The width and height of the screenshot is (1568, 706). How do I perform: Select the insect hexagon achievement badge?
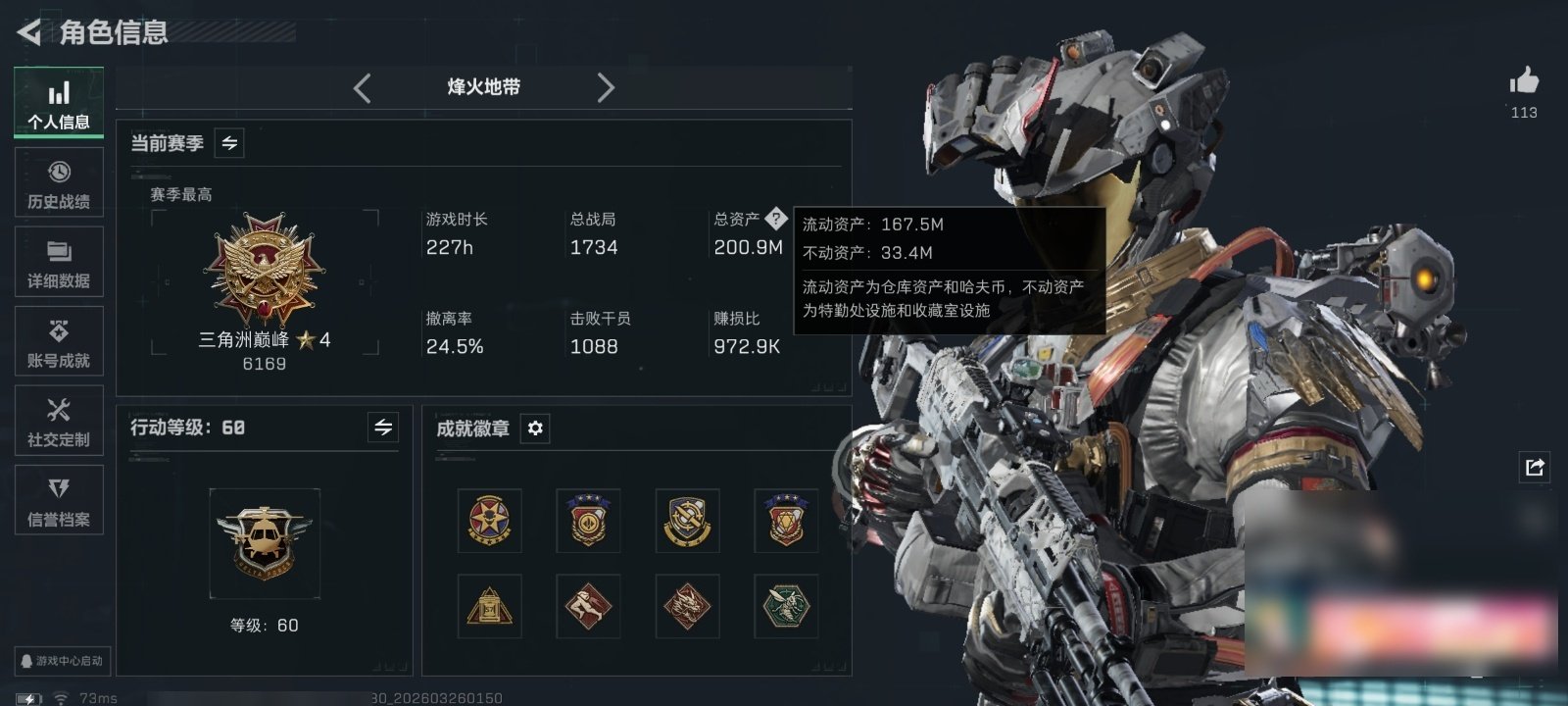pyautogui.click(x=786, y=606)
